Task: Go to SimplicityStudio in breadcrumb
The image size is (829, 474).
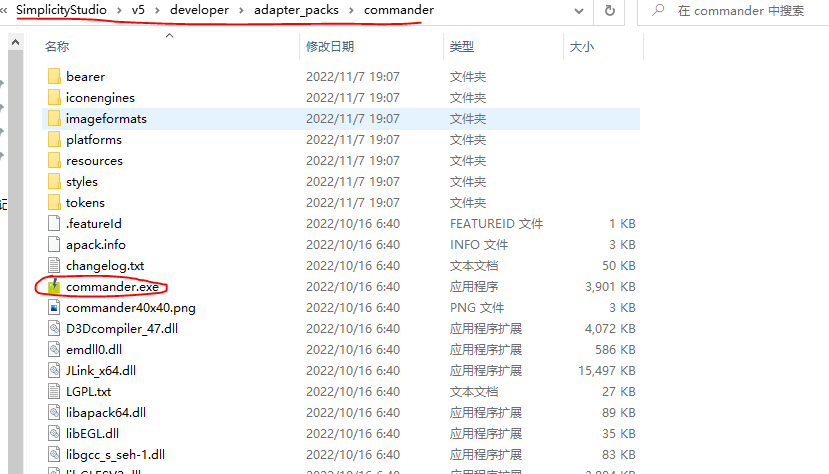Action: pos(61,10)
